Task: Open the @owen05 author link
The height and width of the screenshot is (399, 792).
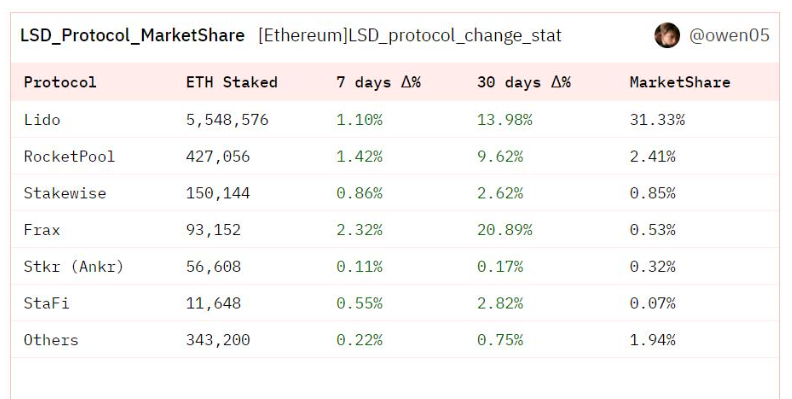Action: coord(729,35)
